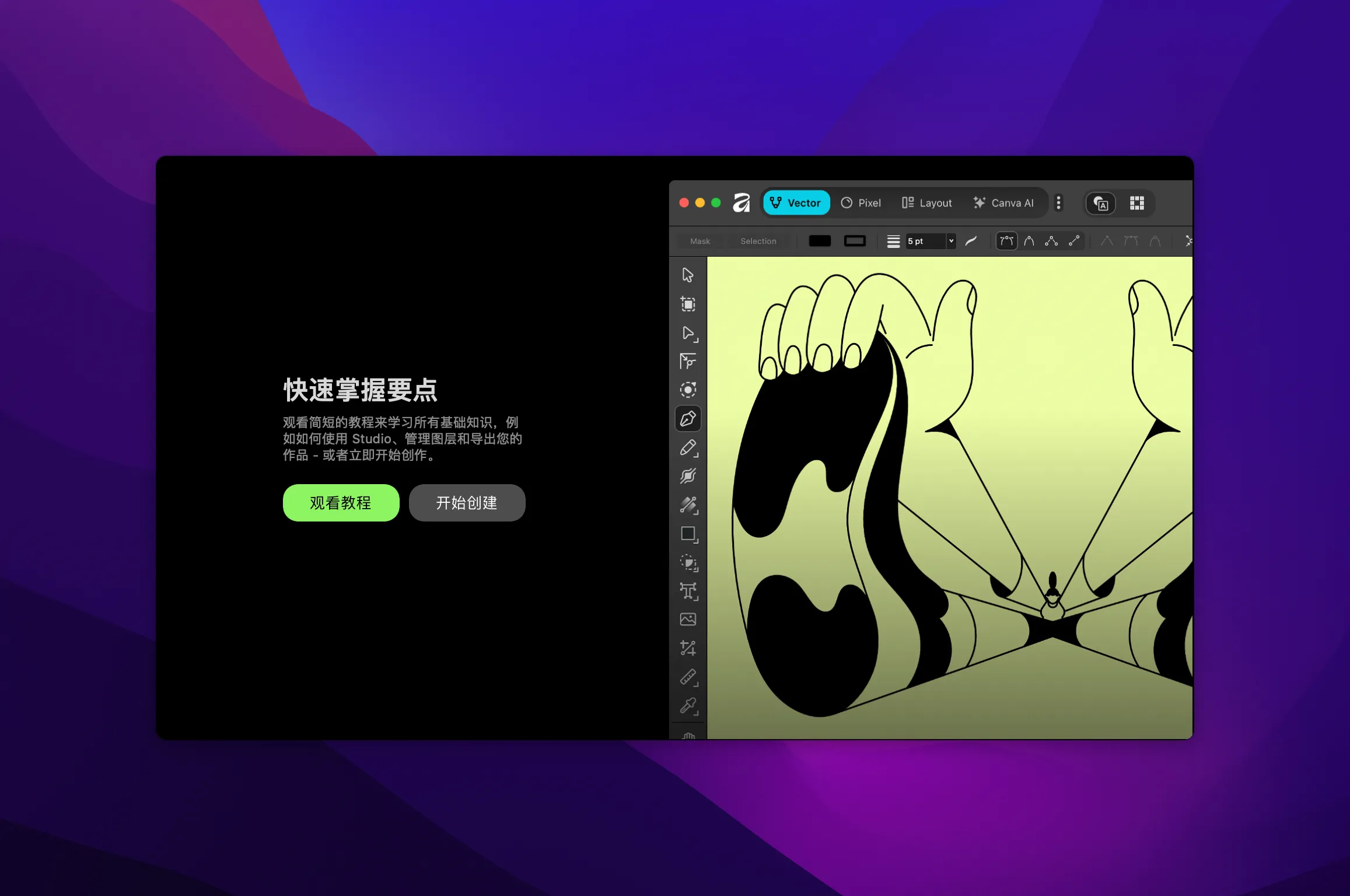Select the Frame Text tool
The height and width of the screenshot is (896, 1350).
click(x=688, y=591)
